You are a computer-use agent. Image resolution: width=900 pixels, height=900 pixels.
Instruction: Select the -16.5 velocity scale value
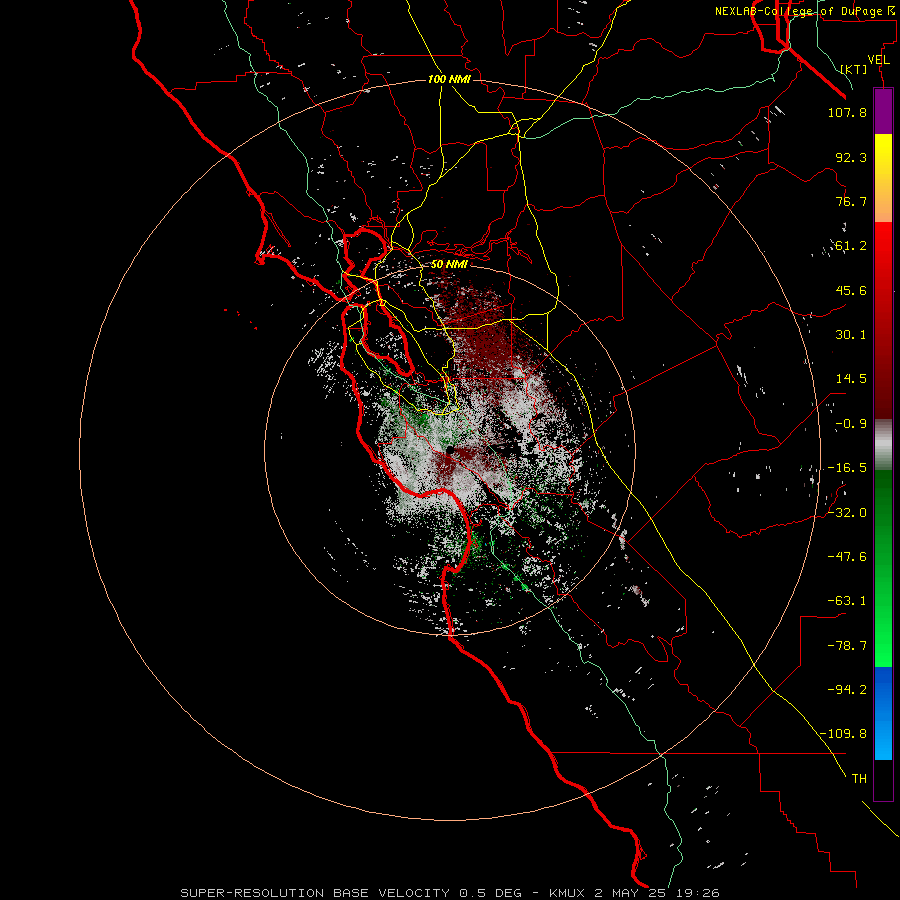point(847,468)
